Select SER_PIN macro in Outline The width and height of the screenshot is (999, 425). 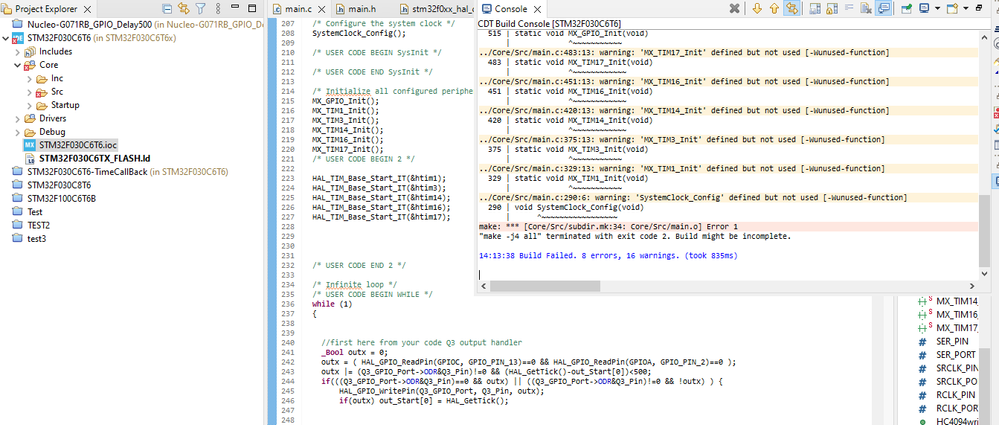pos(952,342)
